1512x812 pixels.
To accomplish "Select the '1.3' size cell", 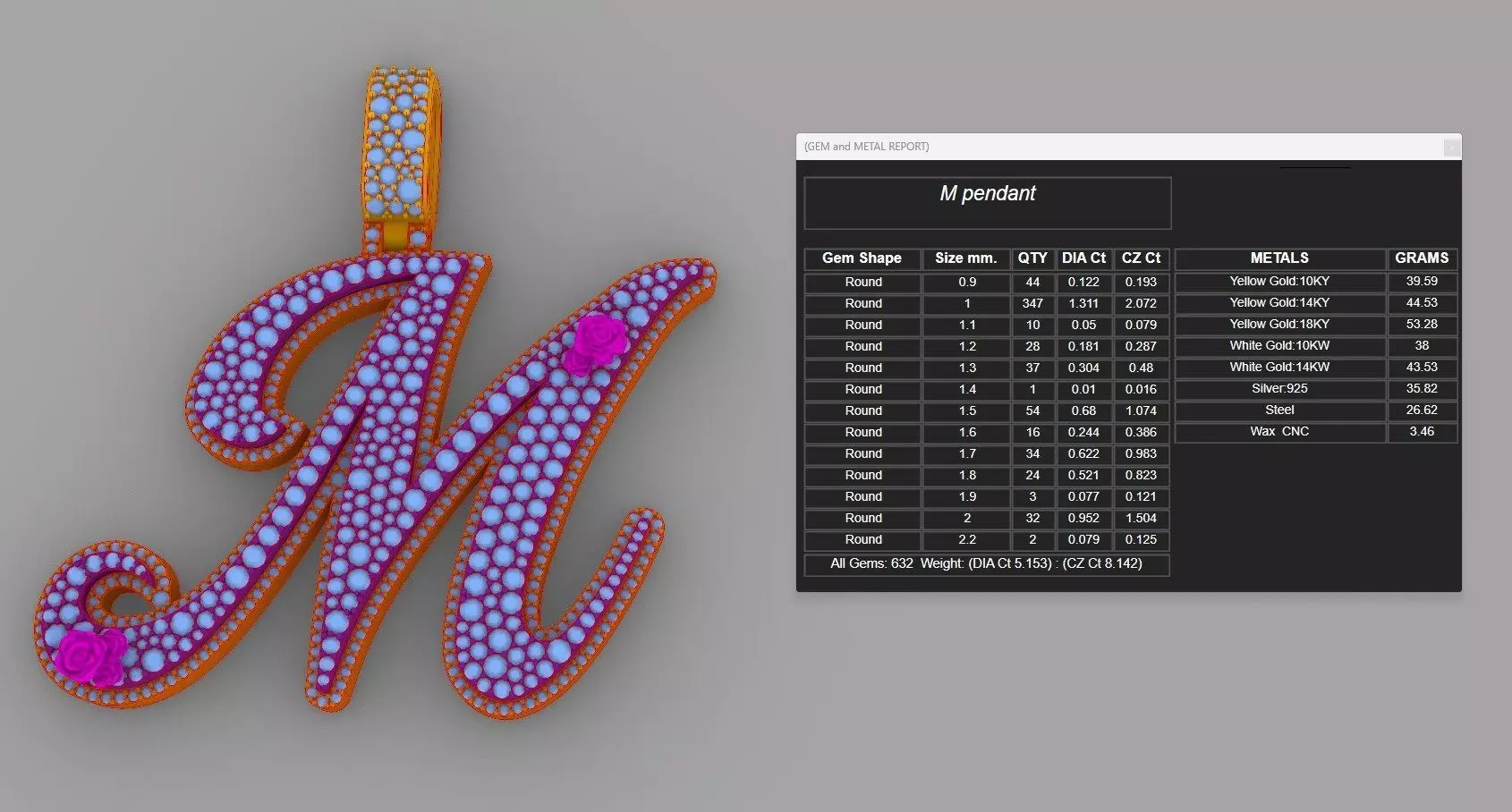I will click(966, 368).
